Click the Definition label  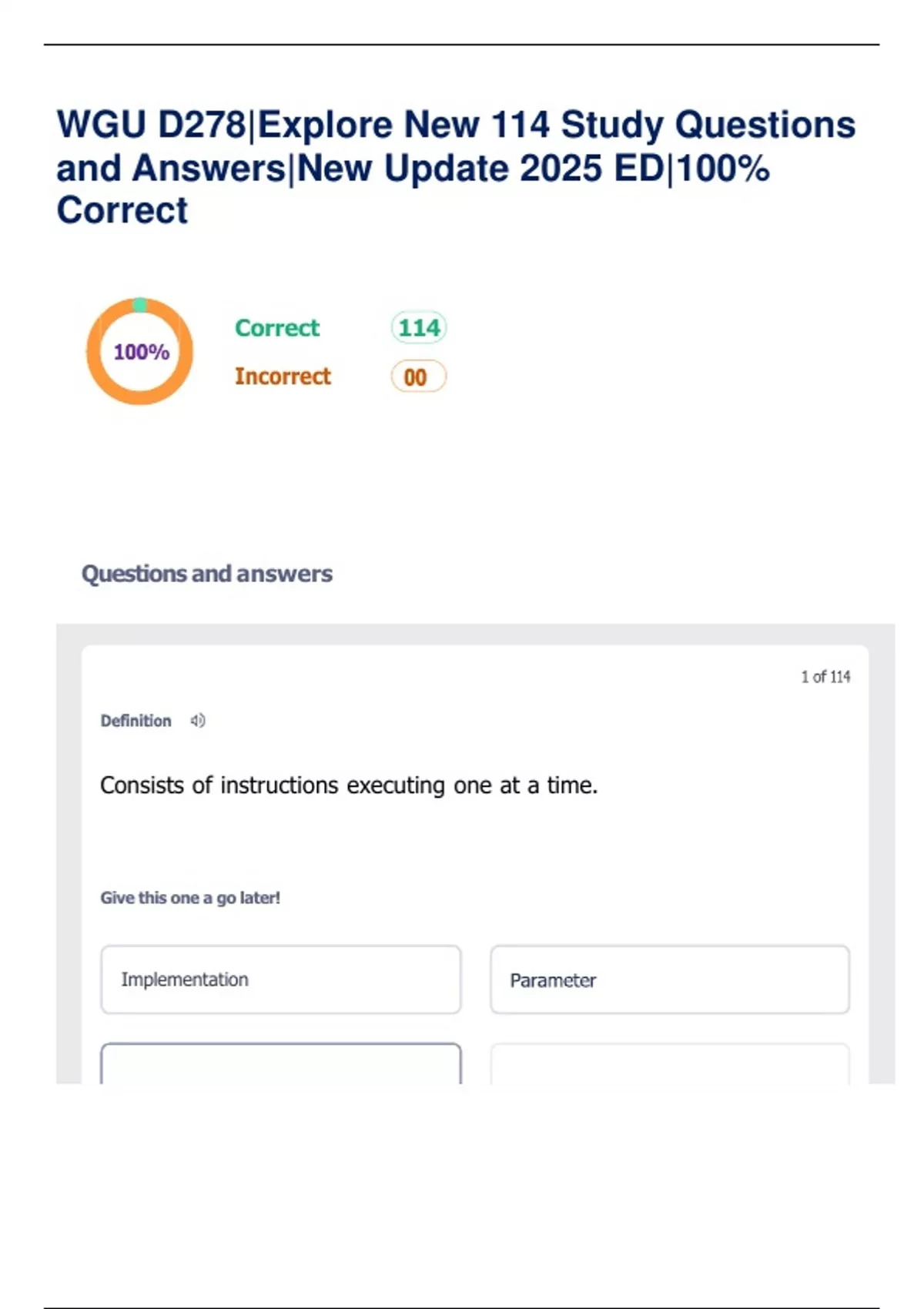pos(136,721)
